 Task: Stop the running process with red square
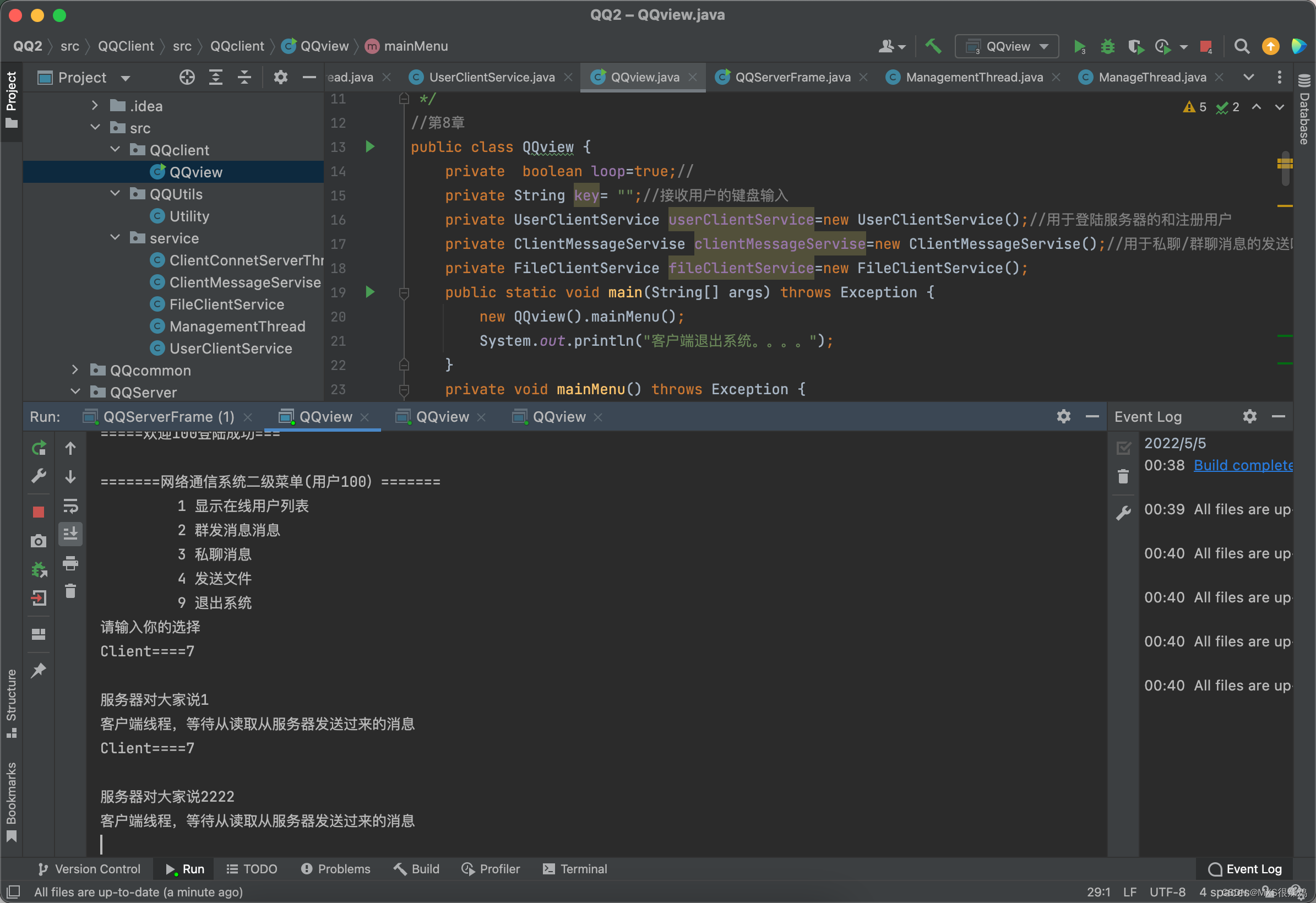39,513
